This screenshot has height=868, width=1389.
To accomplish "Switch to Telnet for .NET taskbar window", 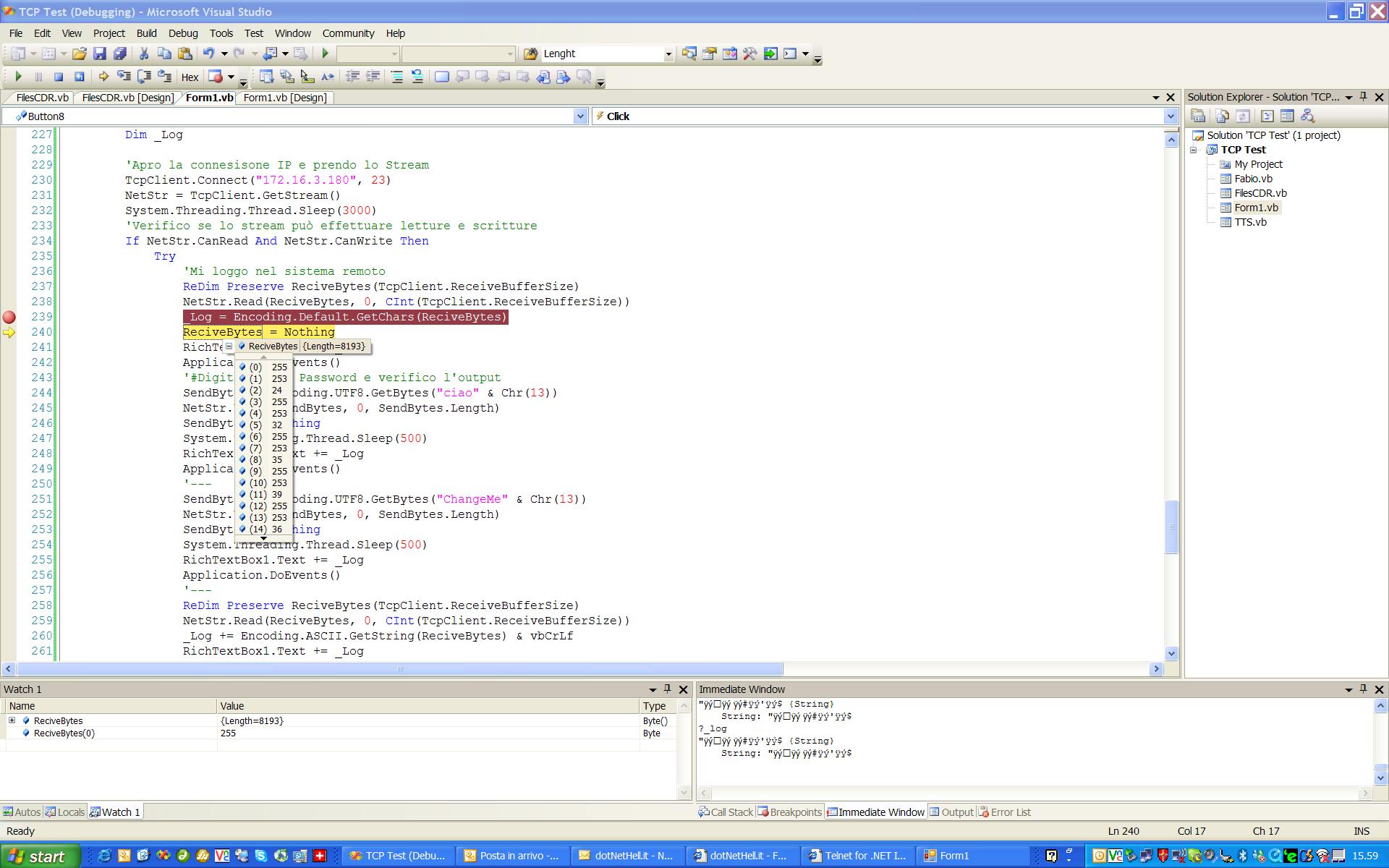I will [858, 856].
